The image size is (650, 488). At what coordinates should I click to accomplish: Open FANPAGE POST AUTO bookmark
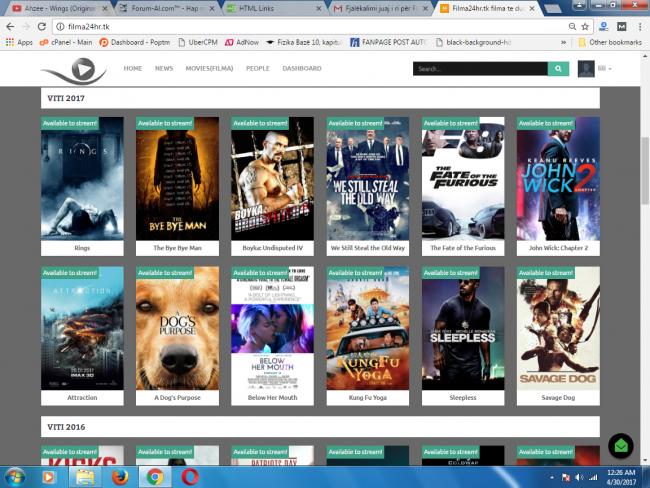coord(388,42)
